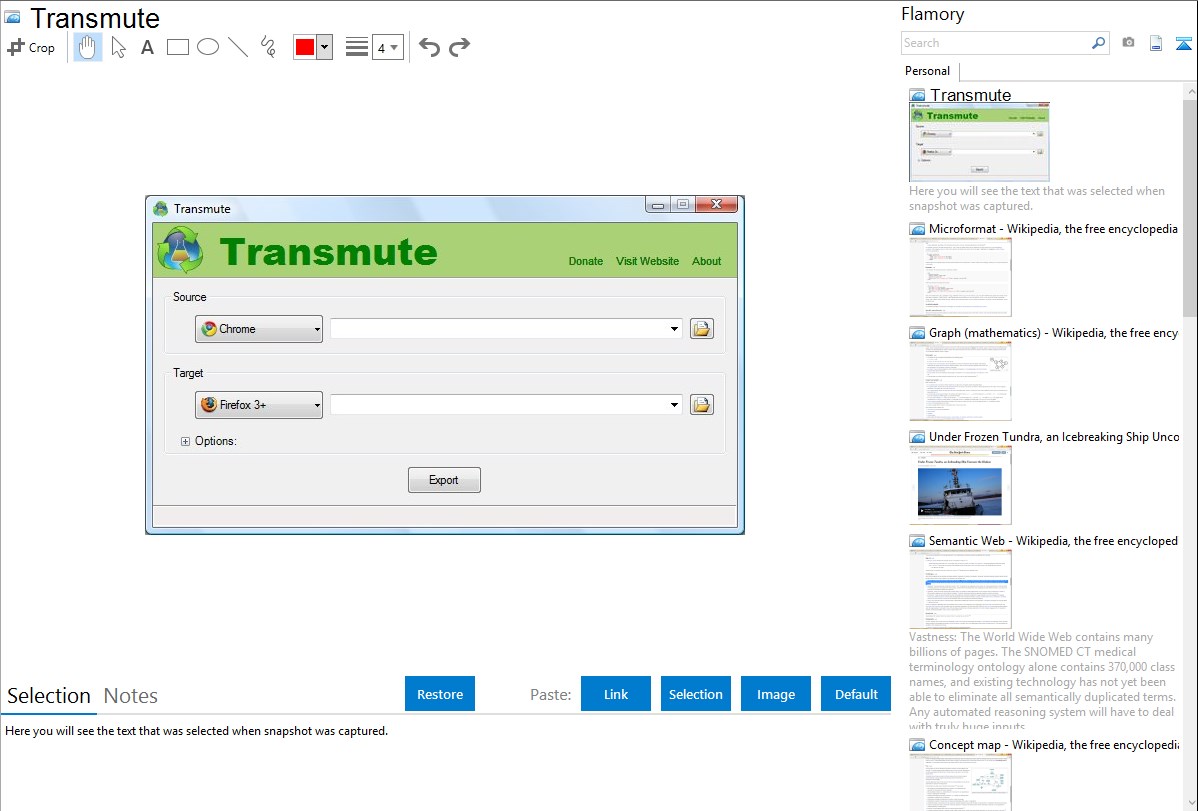Click the blue collapse panel icon
Screen dimensions: 1198x811
click(1183, 43)
